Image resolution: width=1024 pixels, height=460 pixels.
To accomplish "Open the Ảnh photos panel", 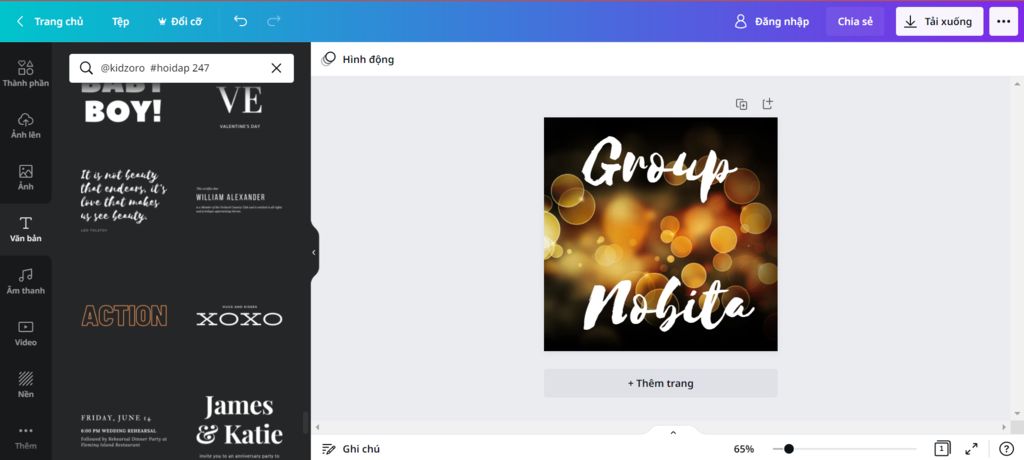I will coord(25,177).
